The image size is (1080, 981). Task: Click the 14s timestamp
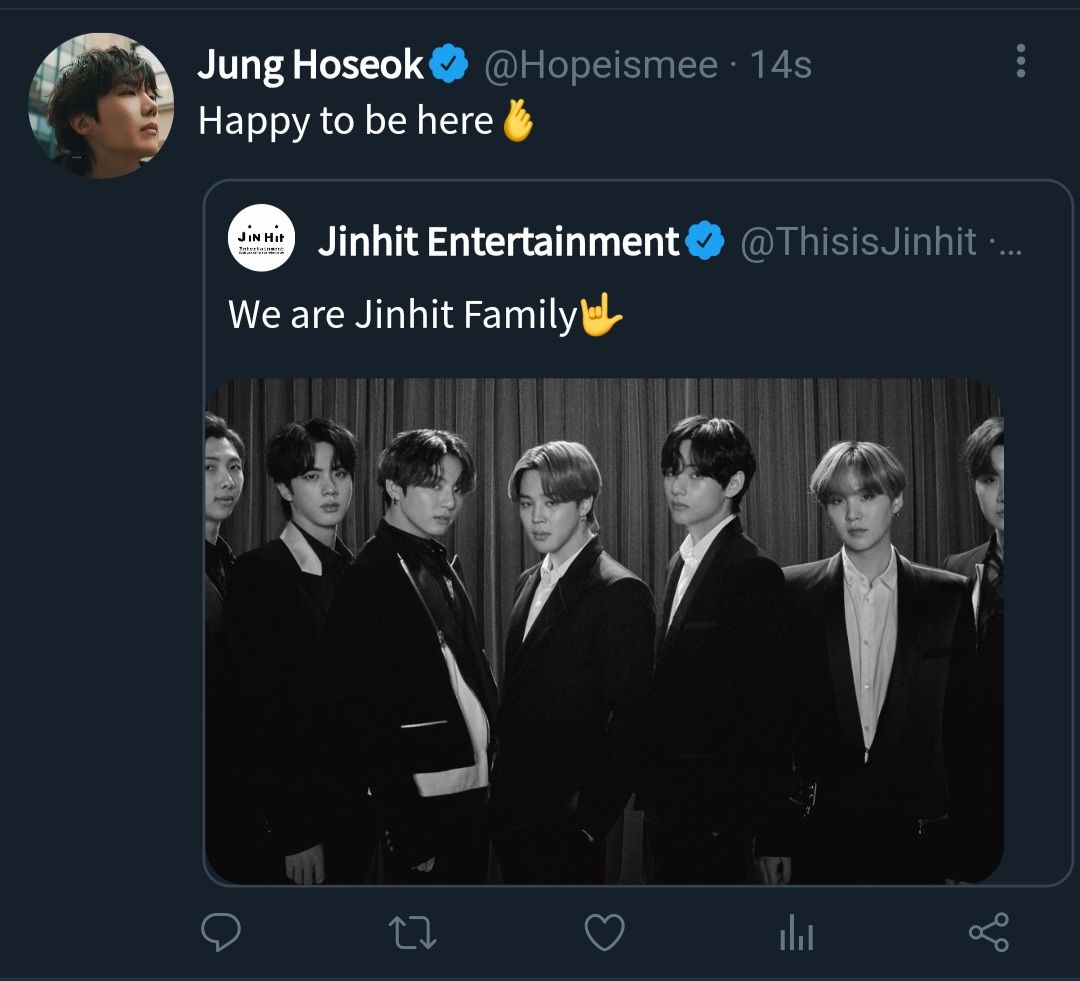point(780,66)
